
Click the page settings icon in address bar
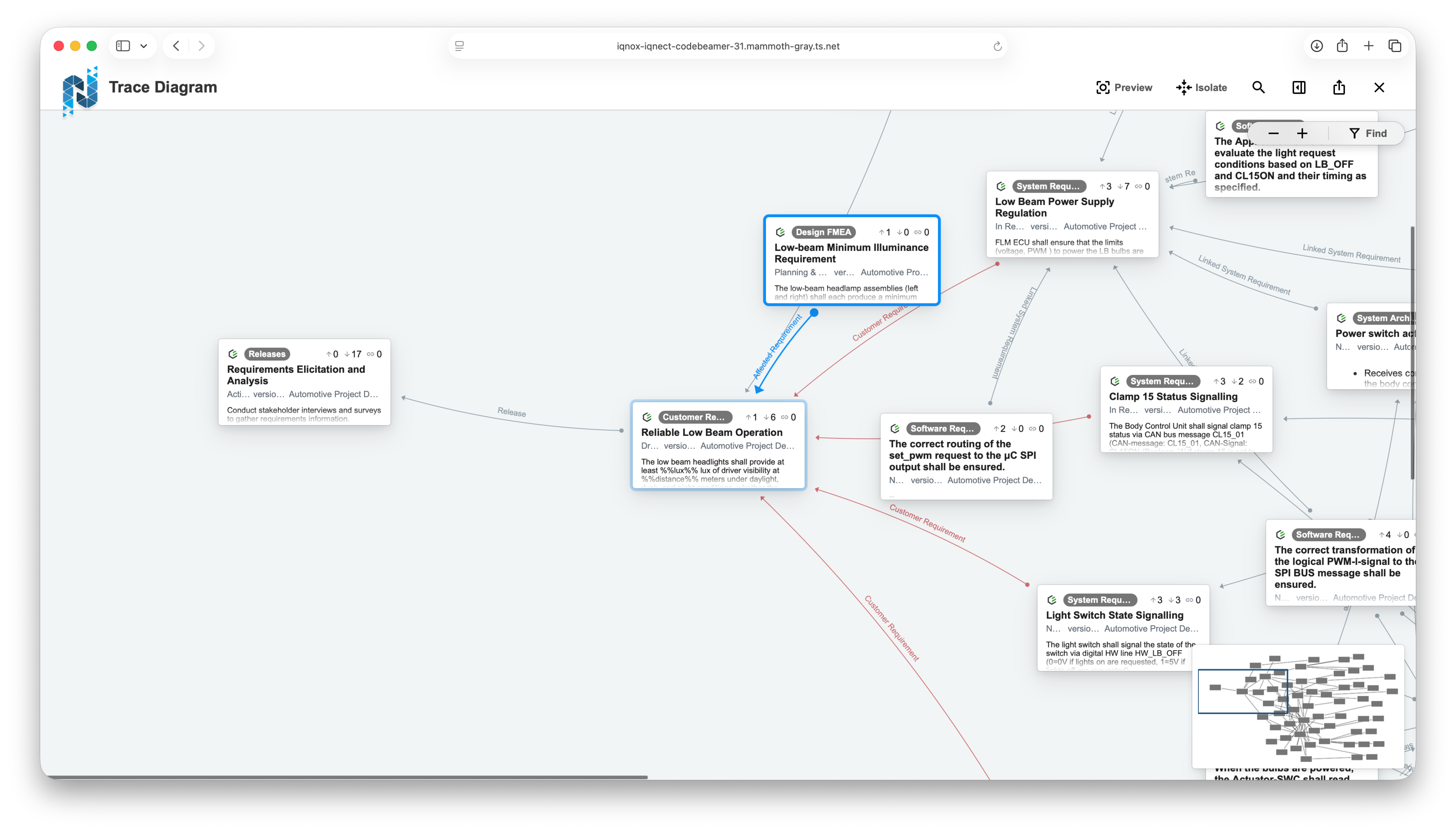[x=459, y=46]
